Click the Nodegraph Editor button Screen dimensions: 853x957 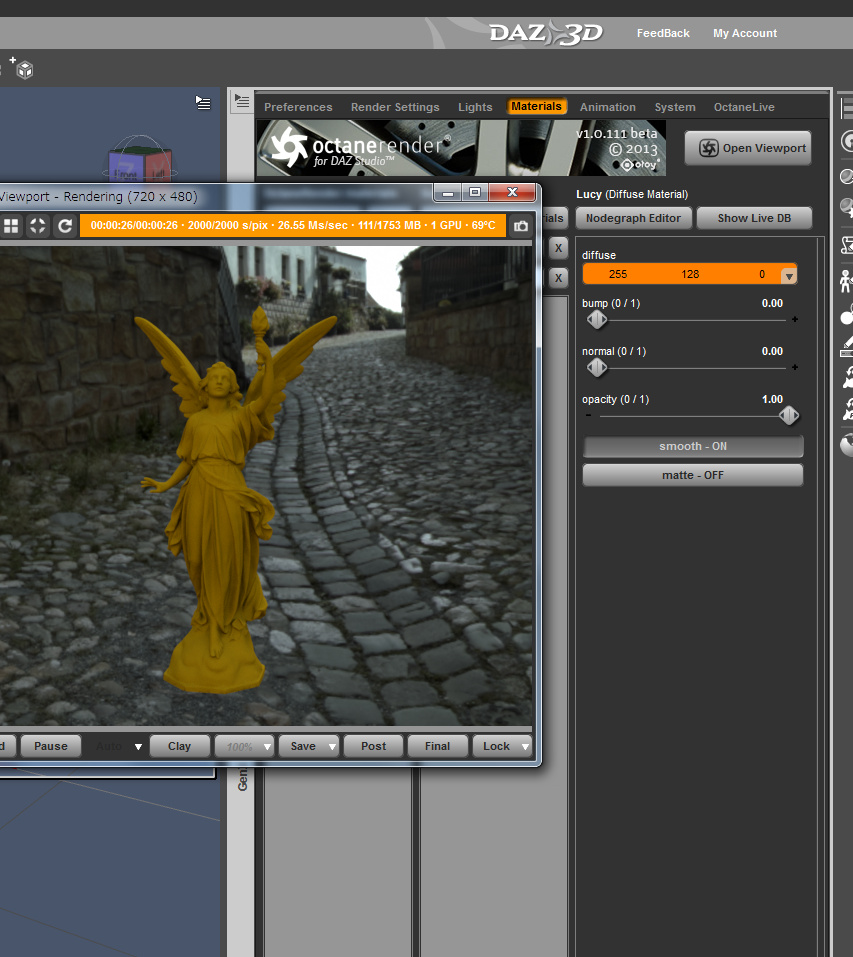tap(633, 218)
